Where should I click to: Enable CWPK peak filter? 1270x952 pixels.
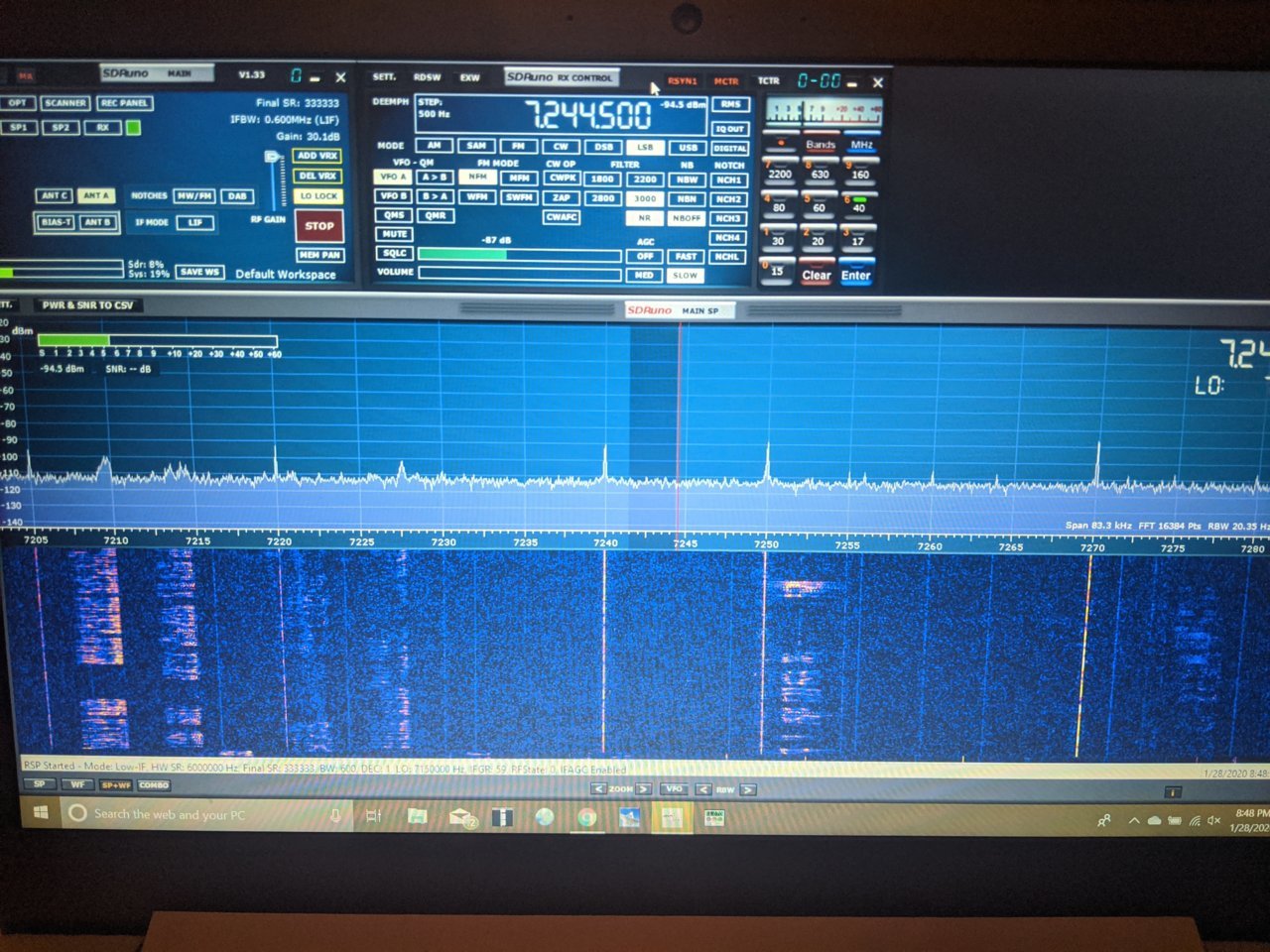click(x=562, y=178)
